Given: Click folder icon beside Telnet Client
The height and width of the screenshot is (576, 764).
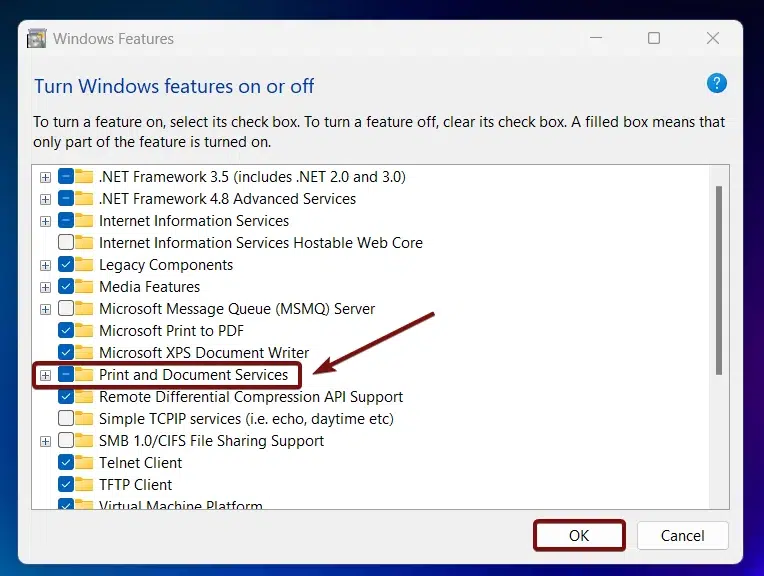Looking at the screenshot, I should pos(84,462).
